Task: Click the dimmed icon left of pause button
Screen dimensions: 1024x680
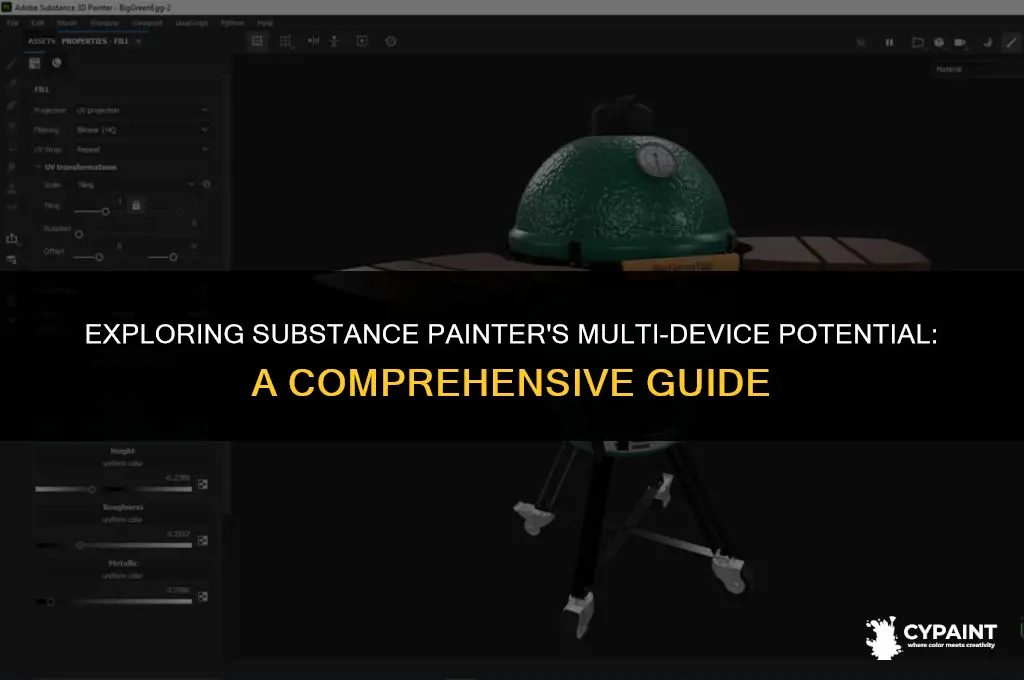Action: coord(861,42)
